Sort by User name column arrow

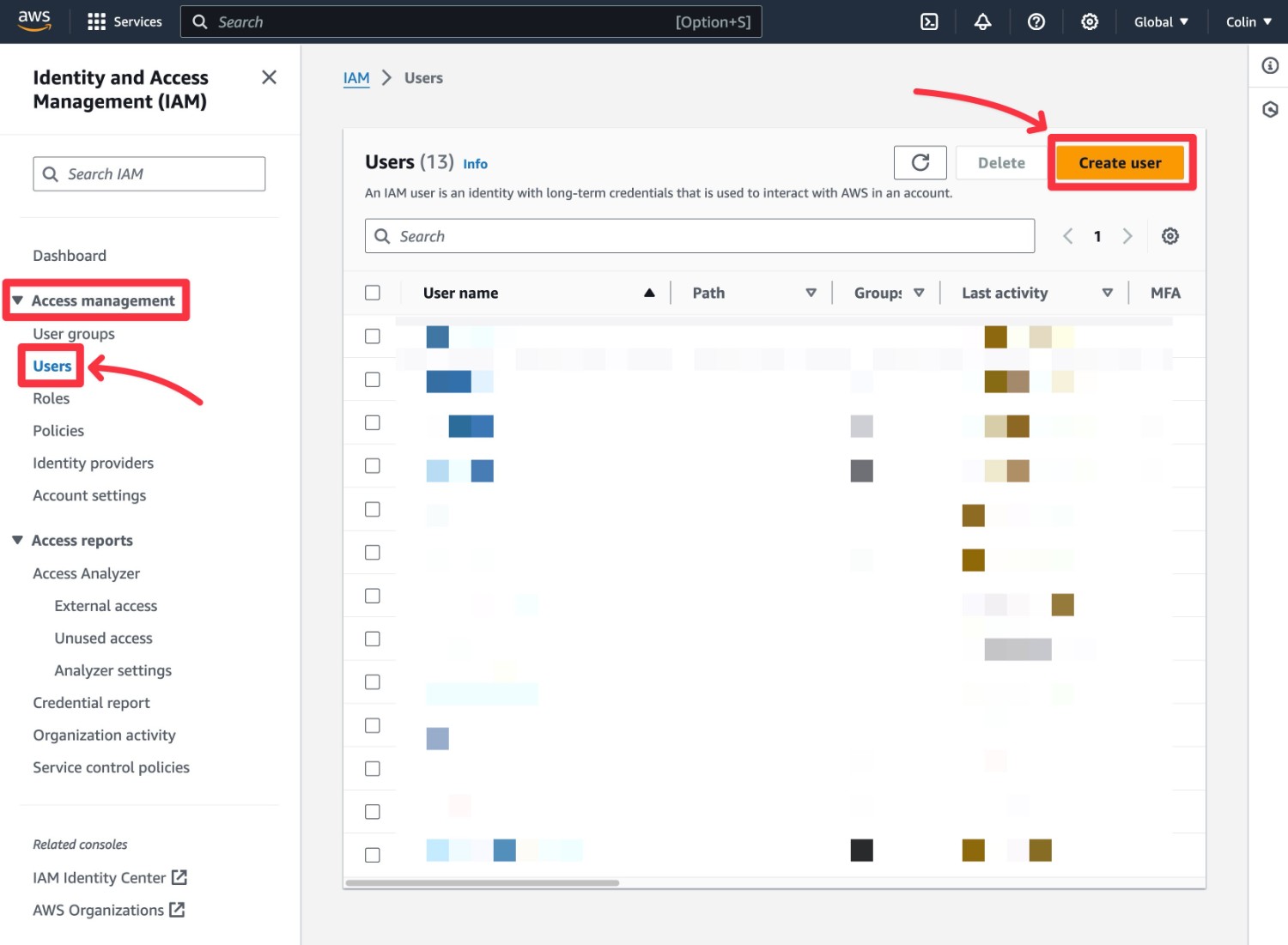pos(649,293)
